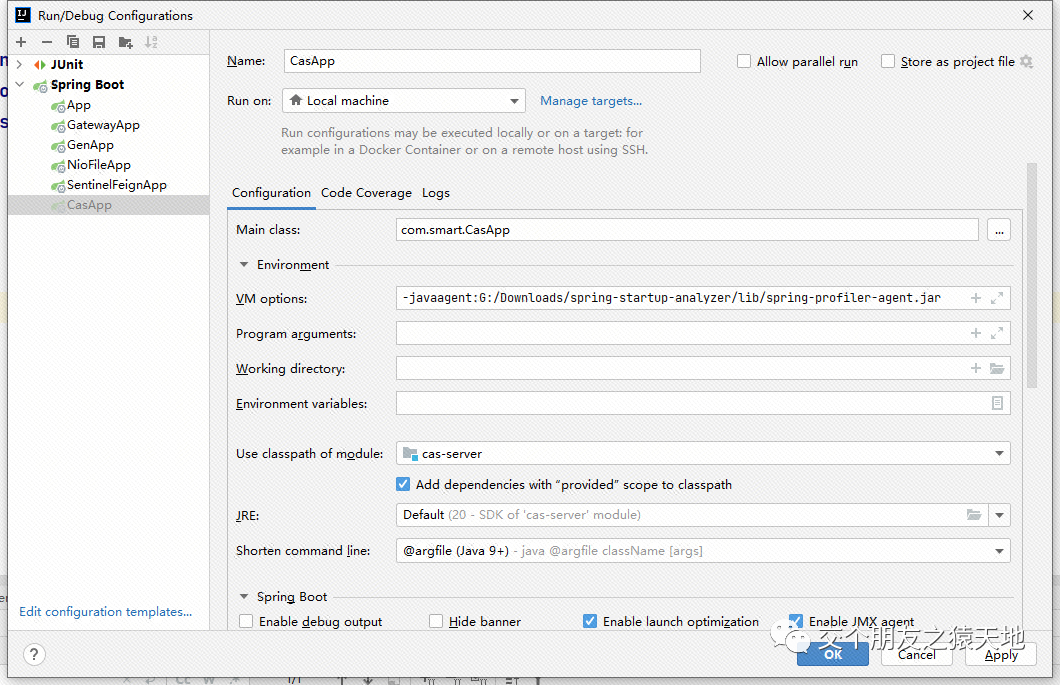Browse for the working directory folder
Screen dimensions: 1060x685
tap(996, 368)
